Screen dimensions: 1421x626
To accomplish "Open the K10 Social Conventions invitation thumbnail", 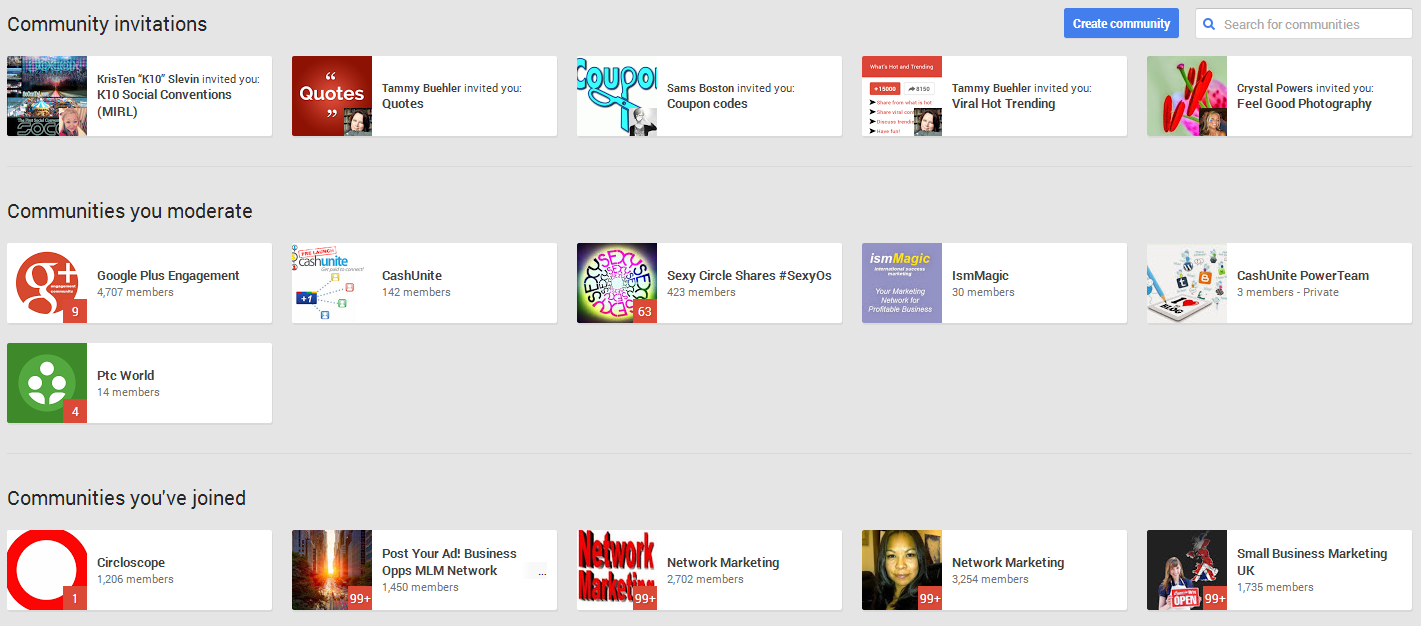I will (x=47, y=96).
